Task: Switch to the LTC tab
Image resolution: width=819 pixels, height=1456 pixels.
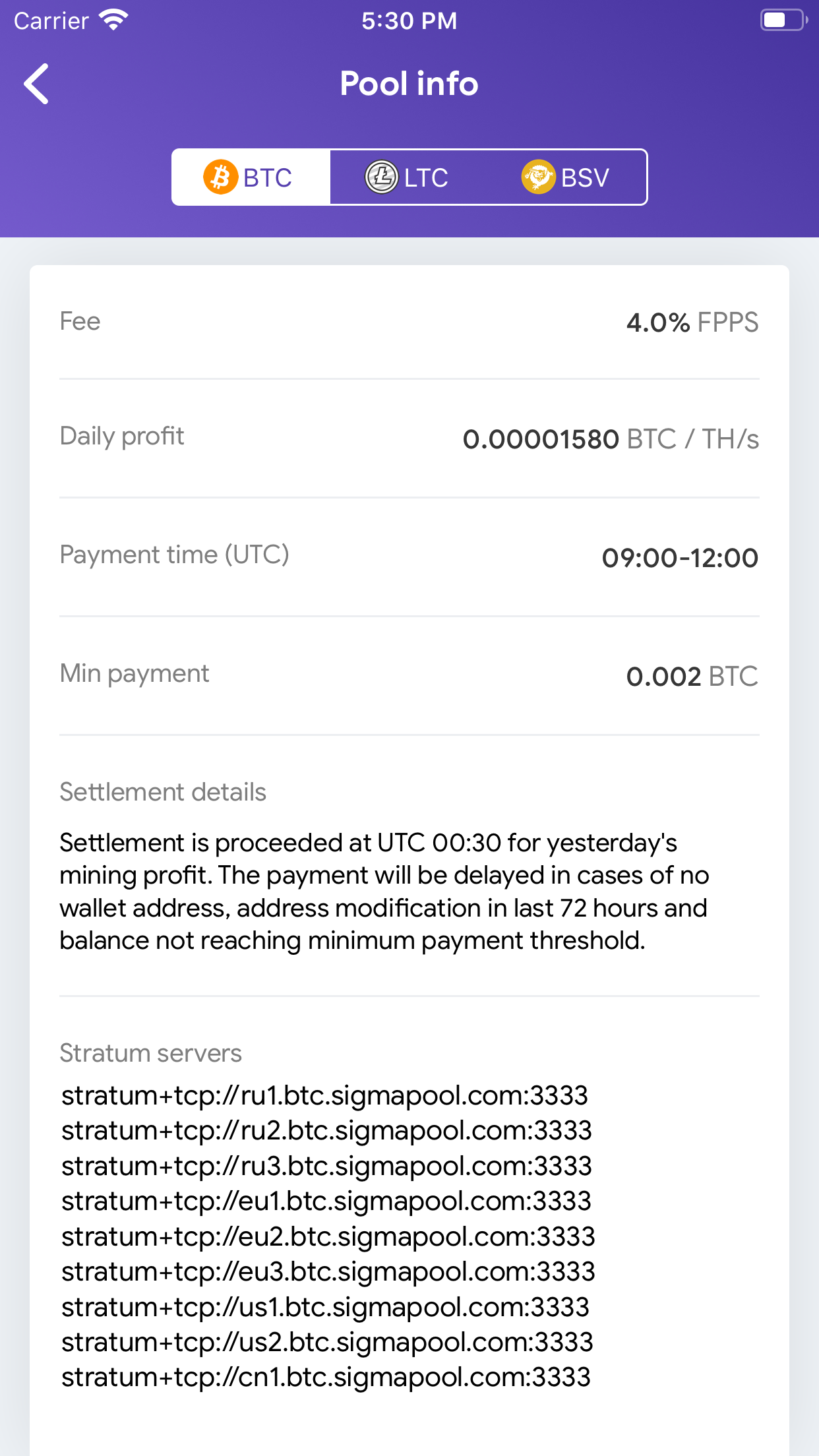Action: tap(409, 177)
